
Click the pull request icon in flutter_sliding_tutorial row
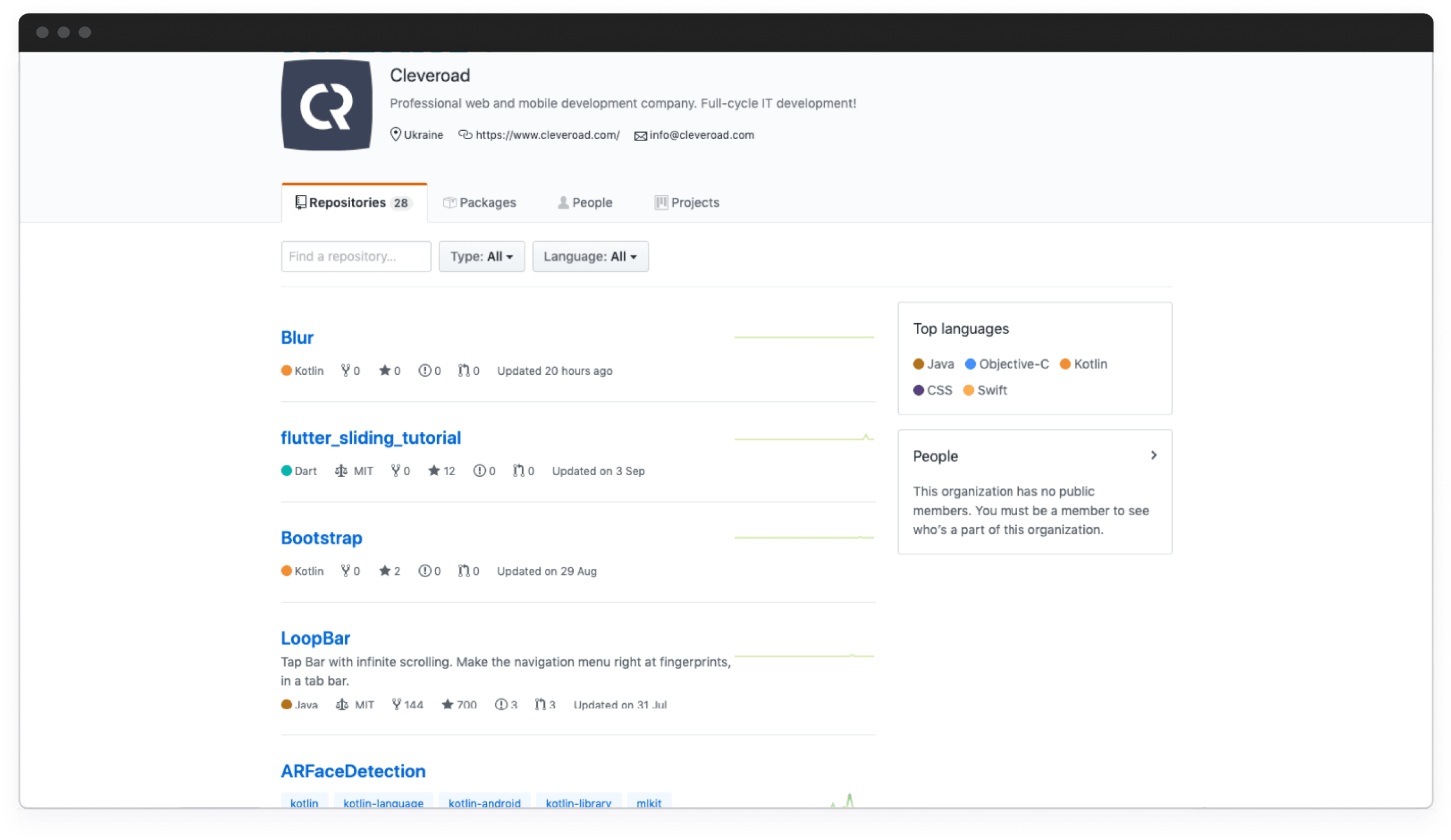coord(518,470)
